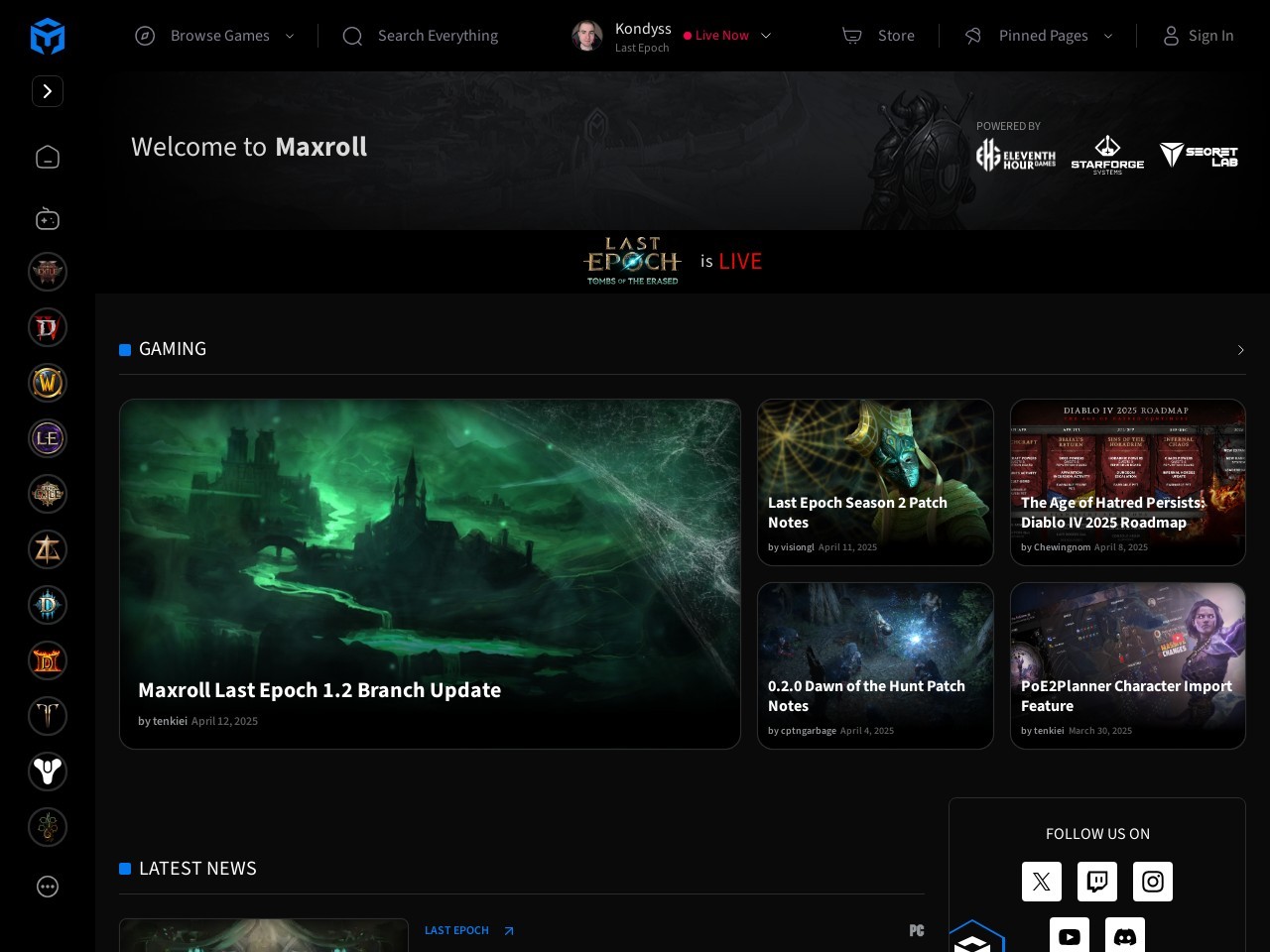Open the Diablo III blue D icon
The width and height of the screenshot is (1270, 952).
click(x=48, y=605)
